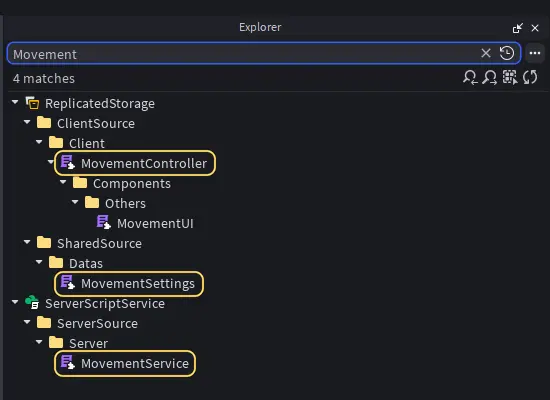Refresh search results icon
Screen dimensions: 550x400
pyautogui.click(x=530, y=78)
